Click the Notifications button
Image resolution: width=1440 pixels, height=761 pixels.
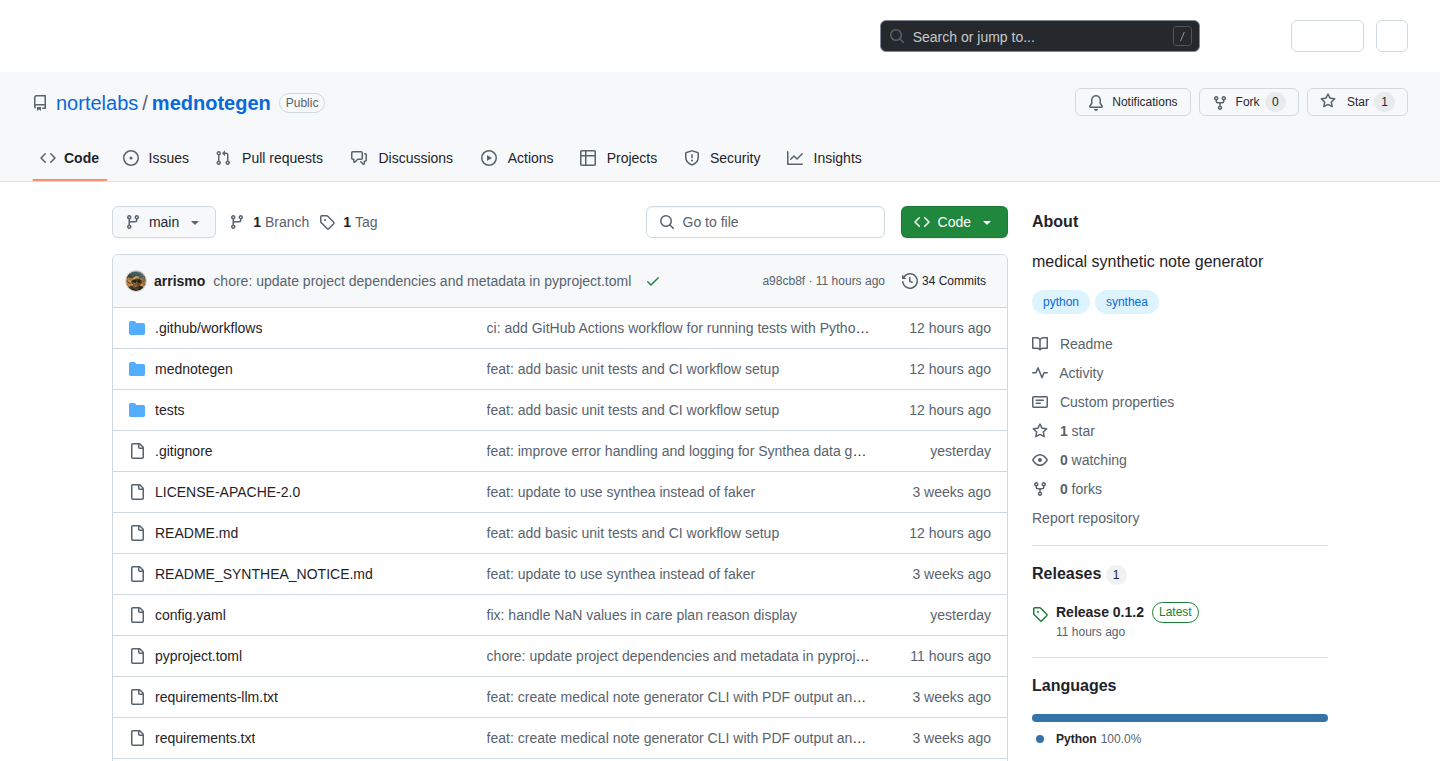tap(1133, 102)
